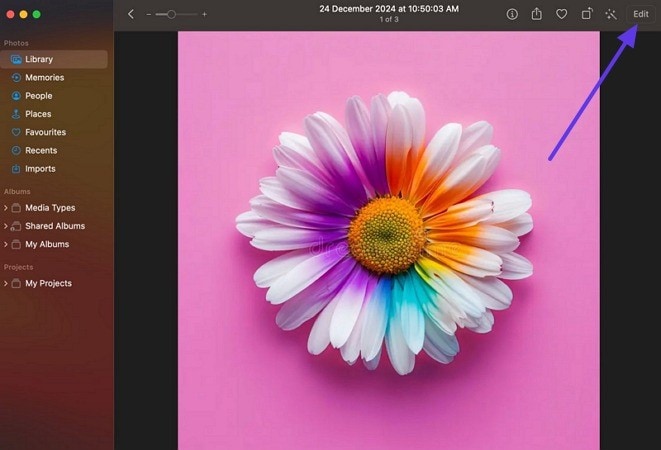
Task: Click the zoom in plus icon
Action: click(x=204, y=14)
